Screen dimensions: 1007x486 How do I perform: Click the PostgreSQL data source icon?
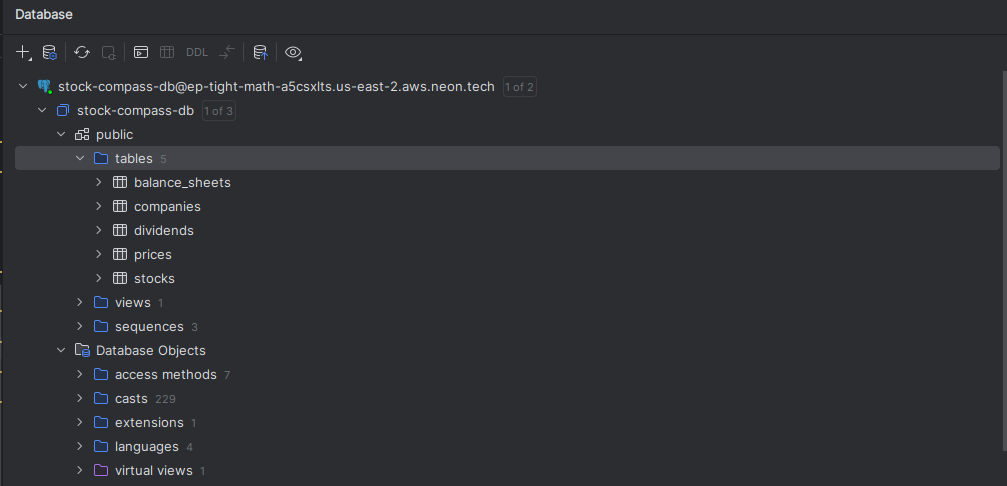pos(44,87)
